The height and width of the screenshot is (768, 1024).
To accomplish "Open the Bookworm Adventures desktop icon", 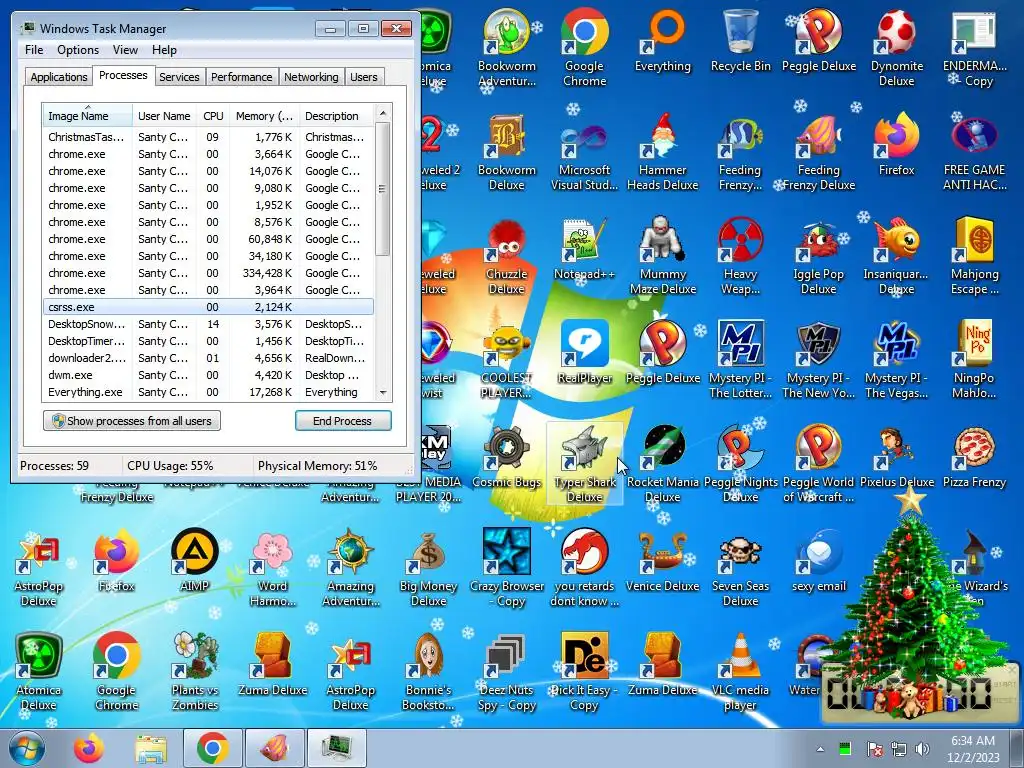I will (x=507, y=48).
